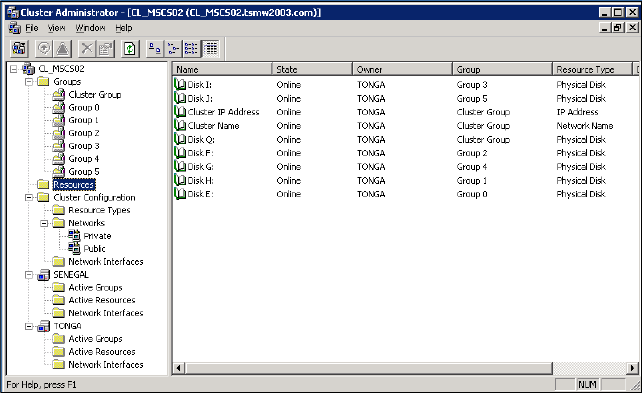Viewport: 642px width, 393px height.
Task: Click the Public network icon
Action: click(x=74, y=248)
